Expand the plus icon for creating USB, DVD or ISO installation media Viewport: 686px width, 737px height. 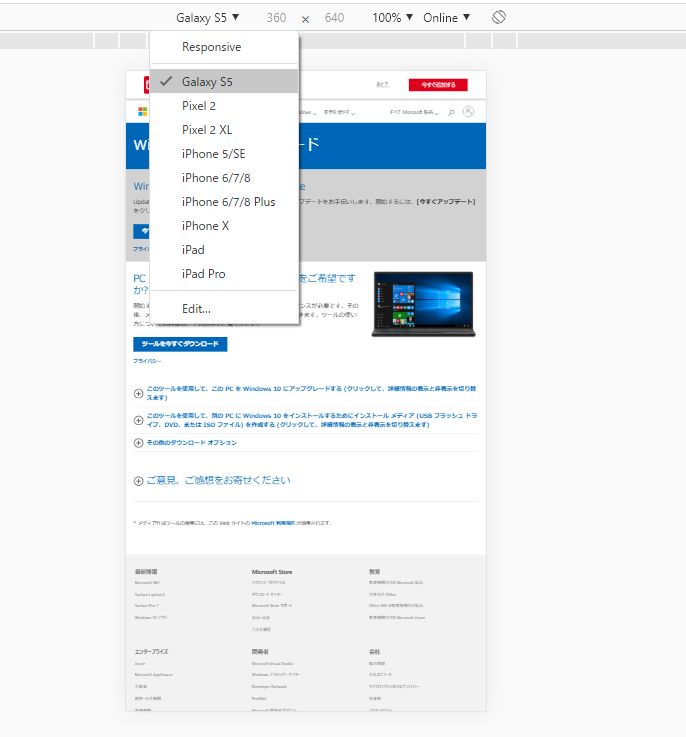[x=138, y=420]
